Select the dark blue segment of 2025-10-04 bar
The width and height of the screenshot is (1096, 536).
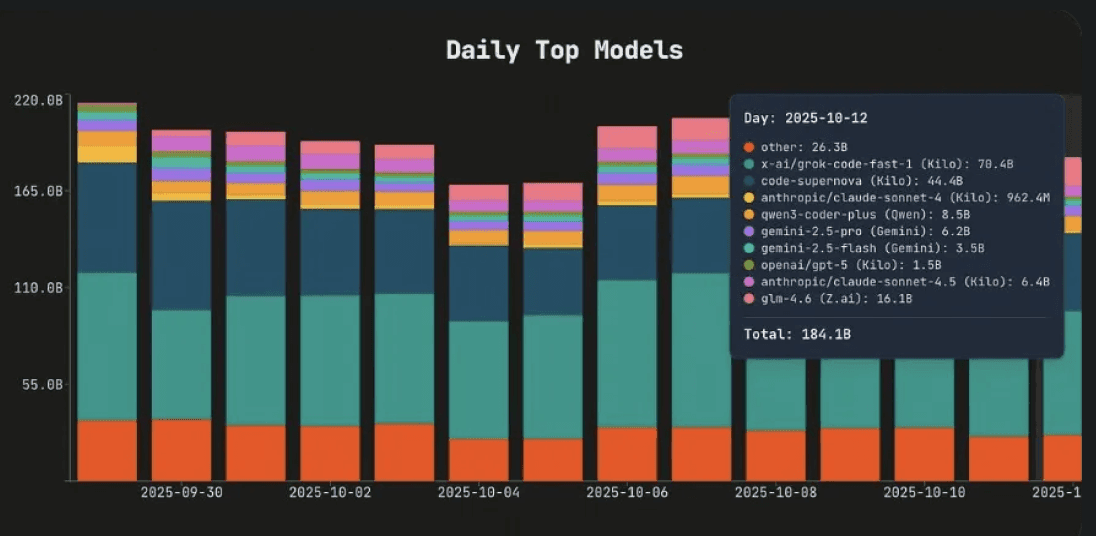tap(479, 283)
